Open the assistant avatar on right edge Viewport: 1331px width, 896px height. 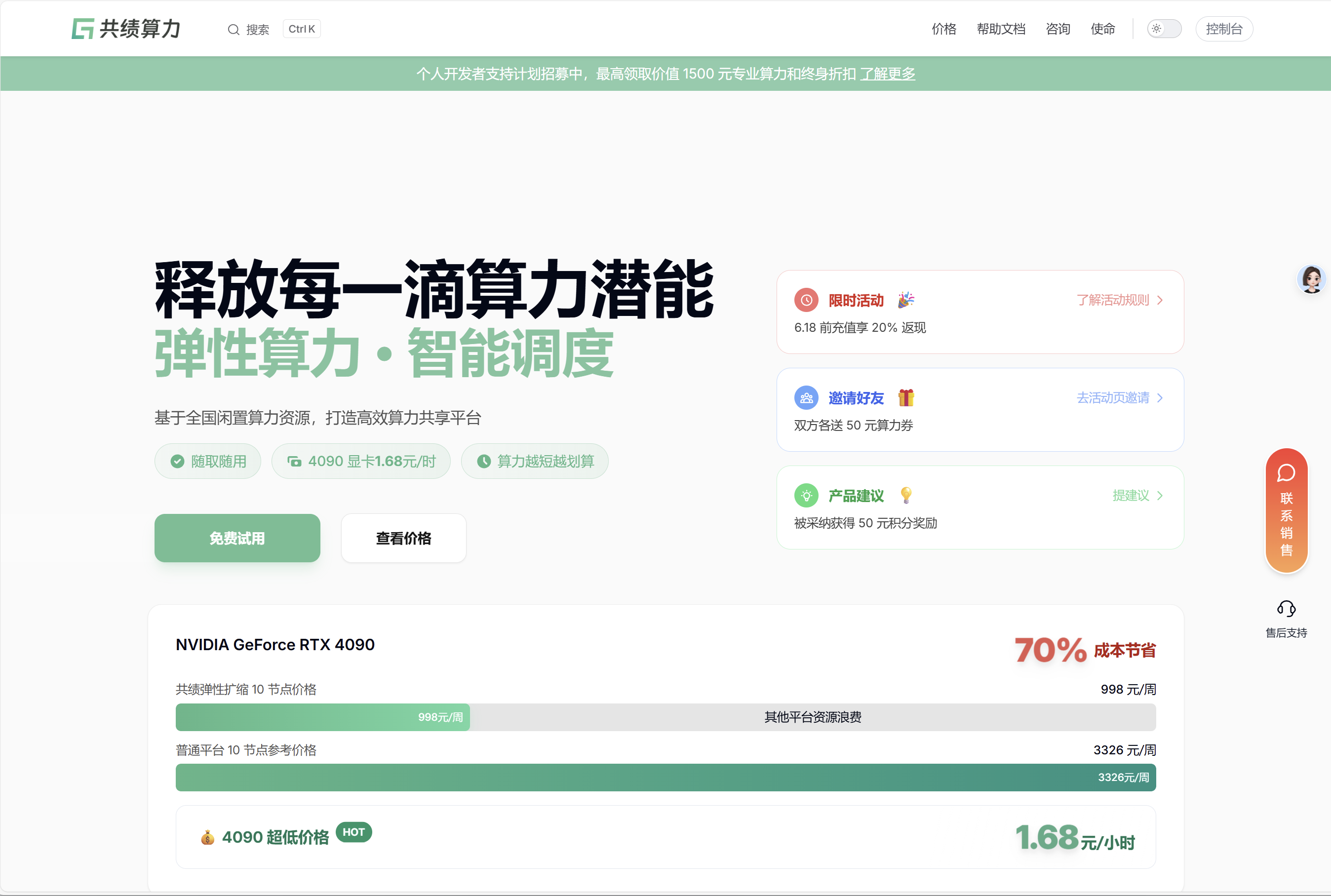(x=1311, y=279)
